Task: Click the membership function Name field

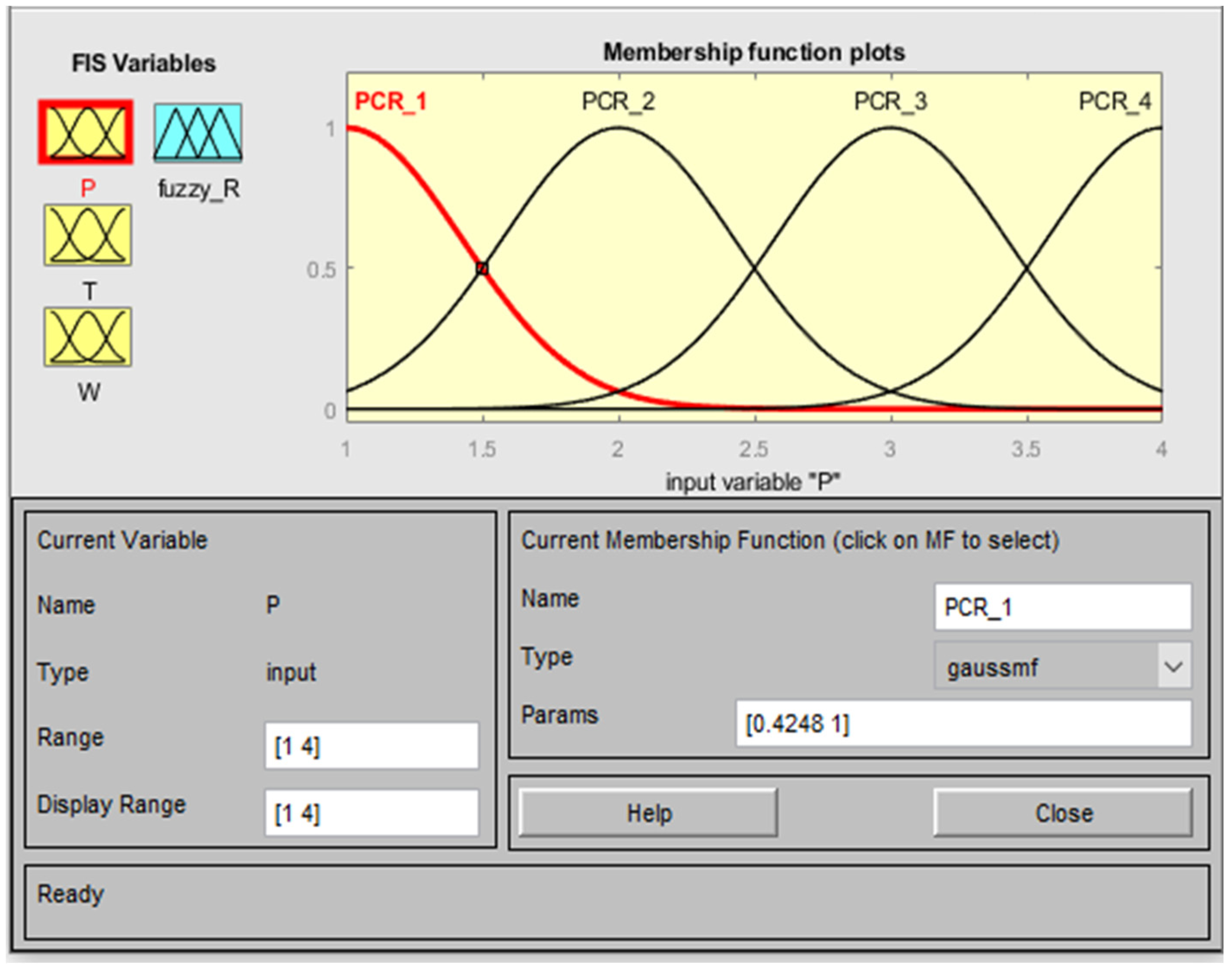Action: point(1062,607)
